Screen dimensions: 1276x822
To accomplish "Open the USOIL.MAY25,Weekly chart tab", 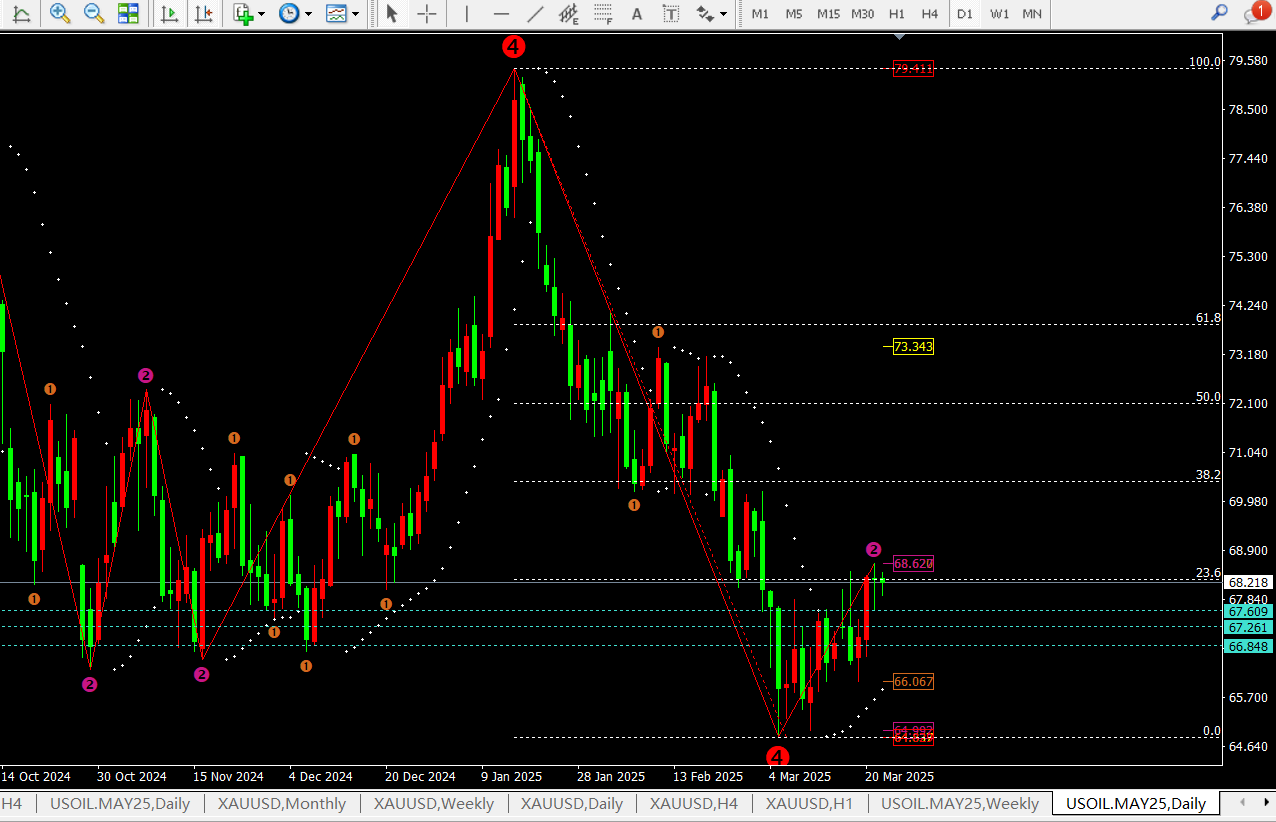I will click(x=960, y=803).
